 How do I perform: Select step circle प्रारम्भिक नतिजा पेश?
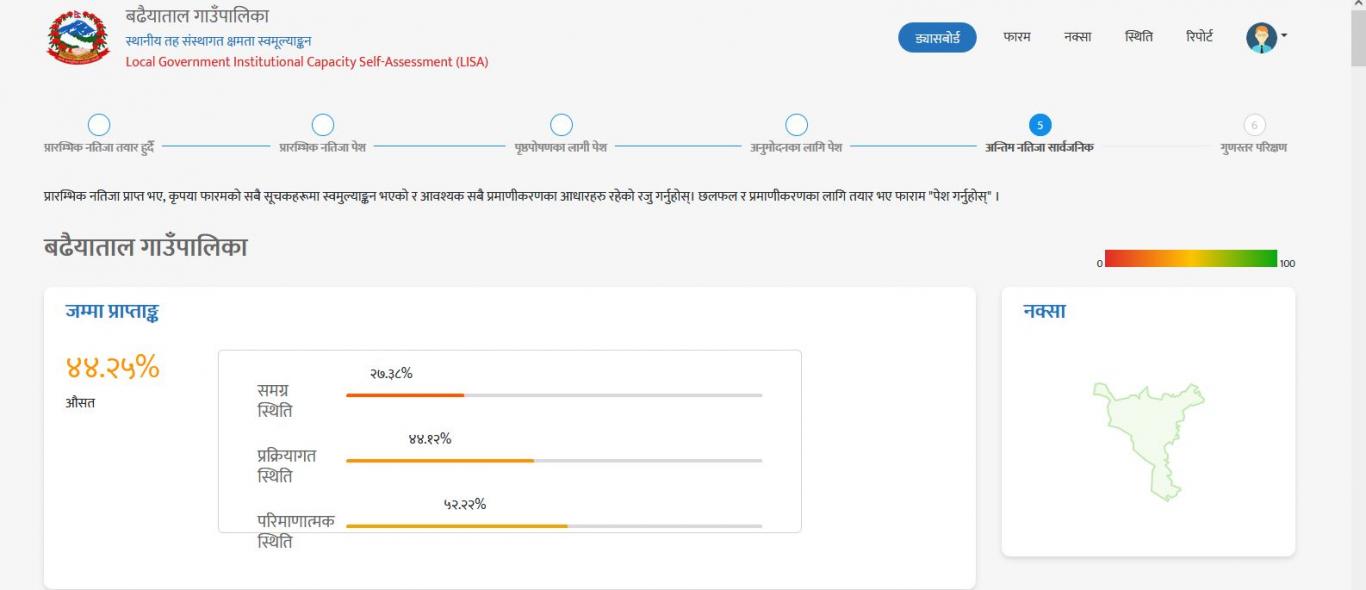[x=322, y=125]
